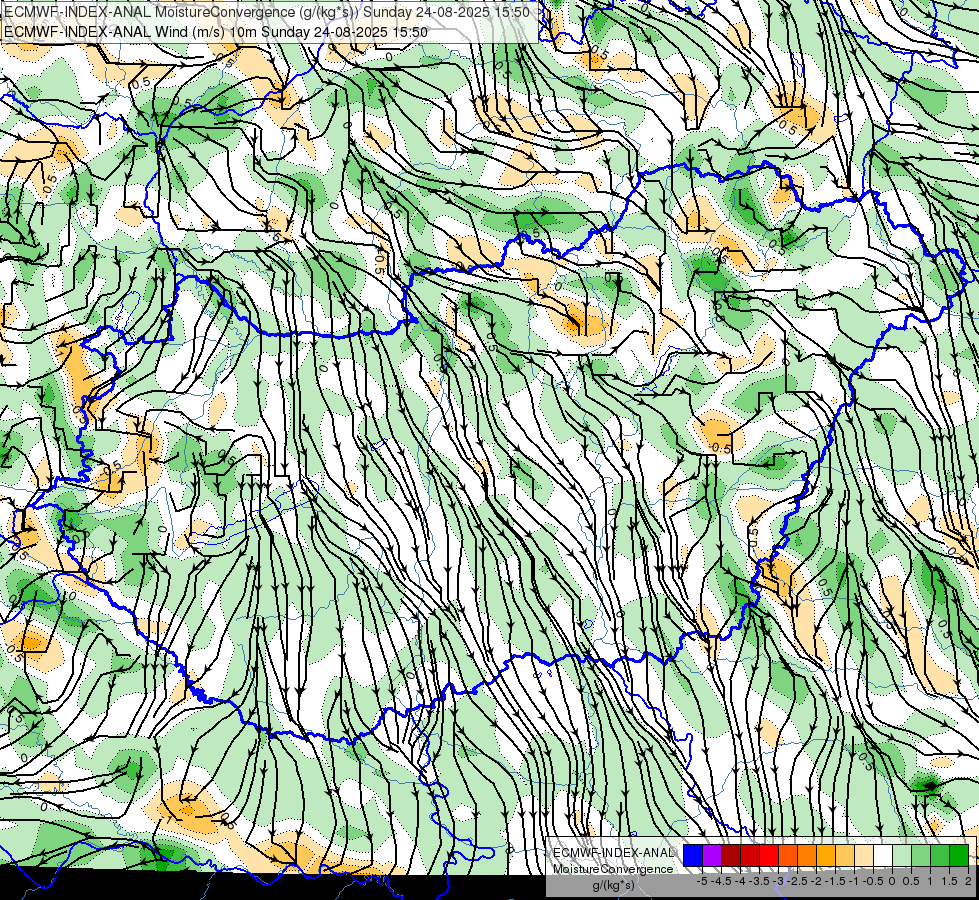Select the palest green legend swatch
Screen dimensions: 979x900
click(x=902, y=855)
